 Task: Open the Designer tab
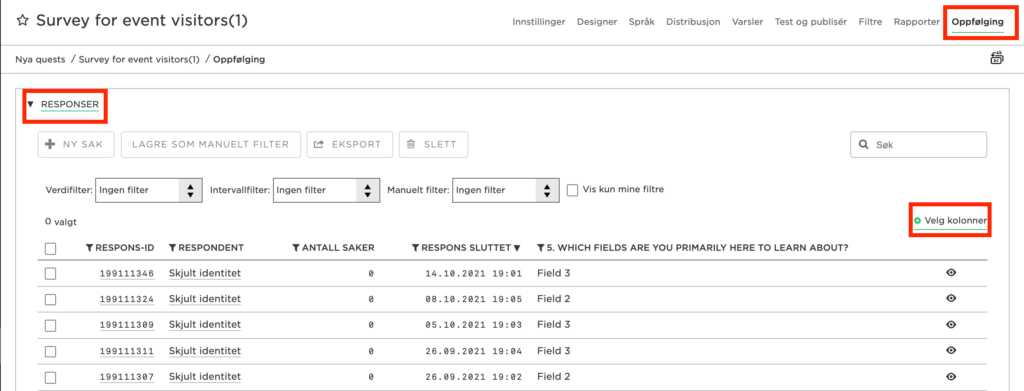[x=597, y=22]
